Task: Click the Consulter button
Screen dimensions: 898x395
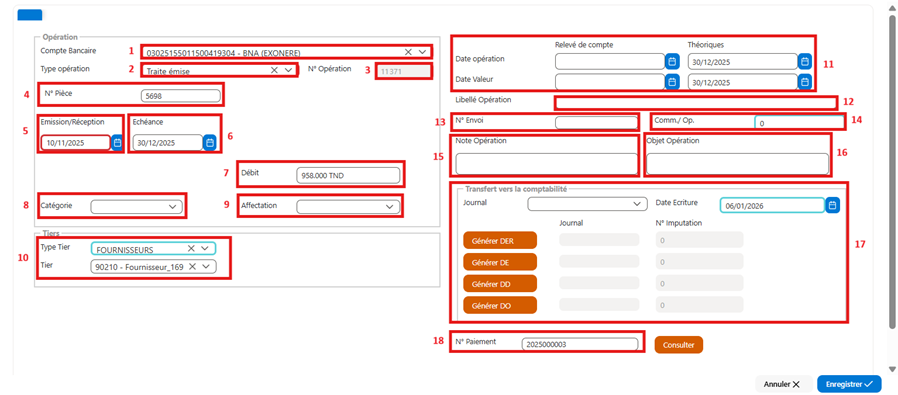Action: point(679,345)
